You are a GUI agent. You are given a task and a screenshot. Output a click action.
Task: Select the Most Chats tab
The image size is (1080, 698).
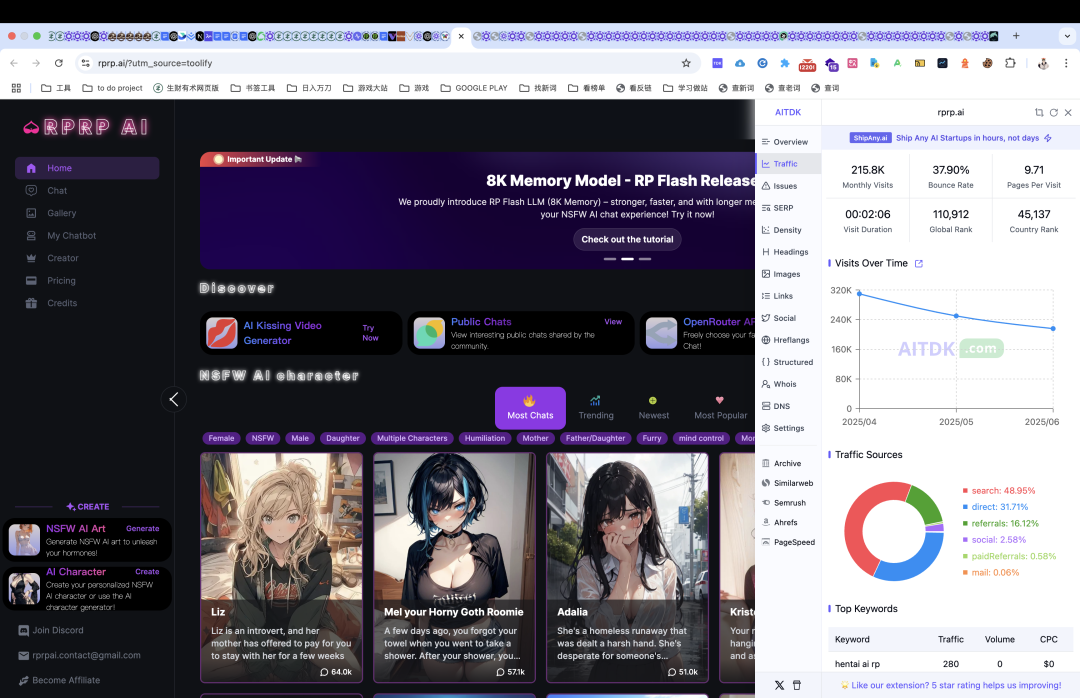(x=530, y=407)
